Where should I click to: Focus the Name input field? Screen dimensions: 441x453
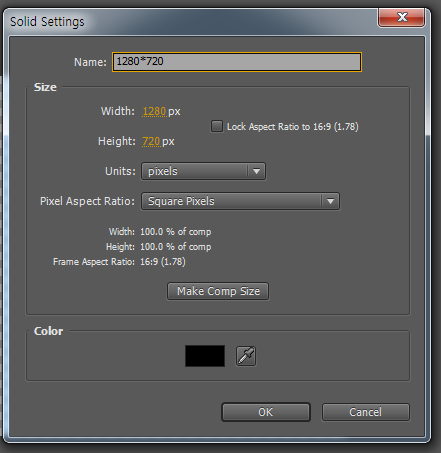[x=237, y=62]
